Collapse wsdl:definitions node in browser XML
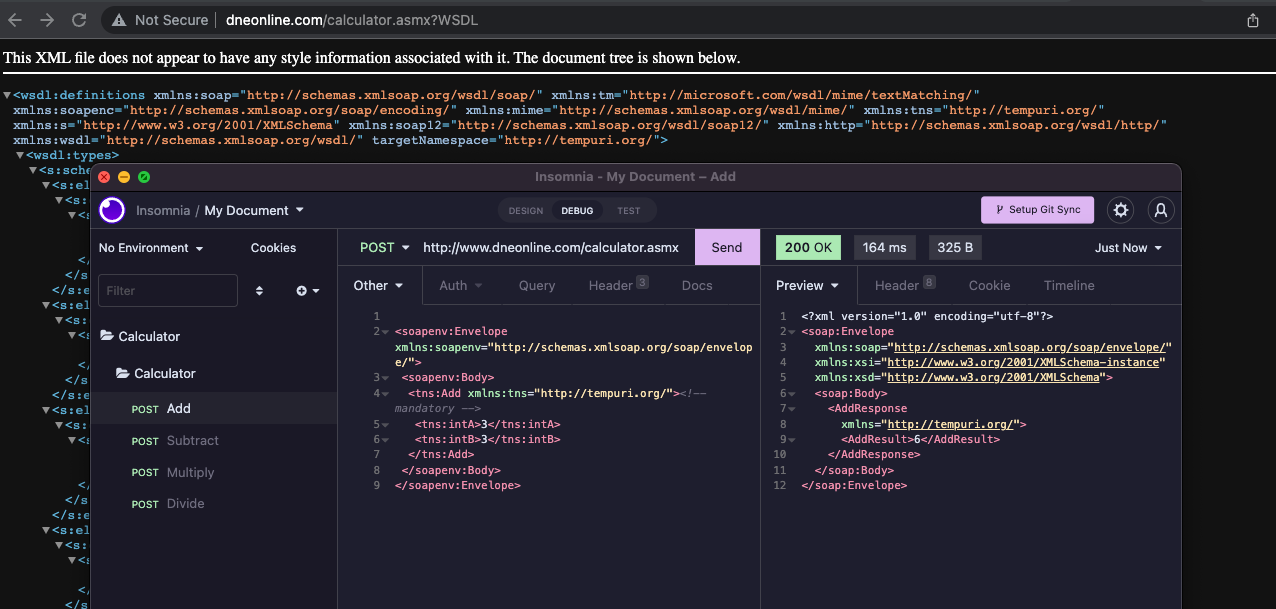This screenshot has height=609, width=1276. [x=8, y=96]
